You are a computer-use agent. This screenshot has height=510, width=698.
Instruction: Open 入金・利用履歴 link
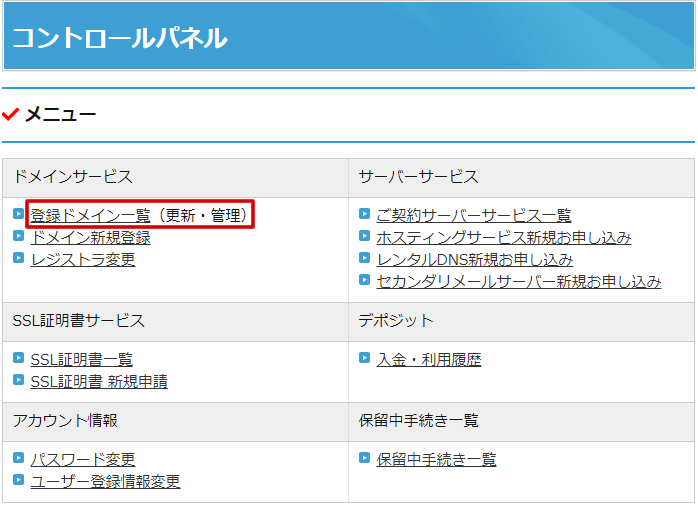click(429, 360)
